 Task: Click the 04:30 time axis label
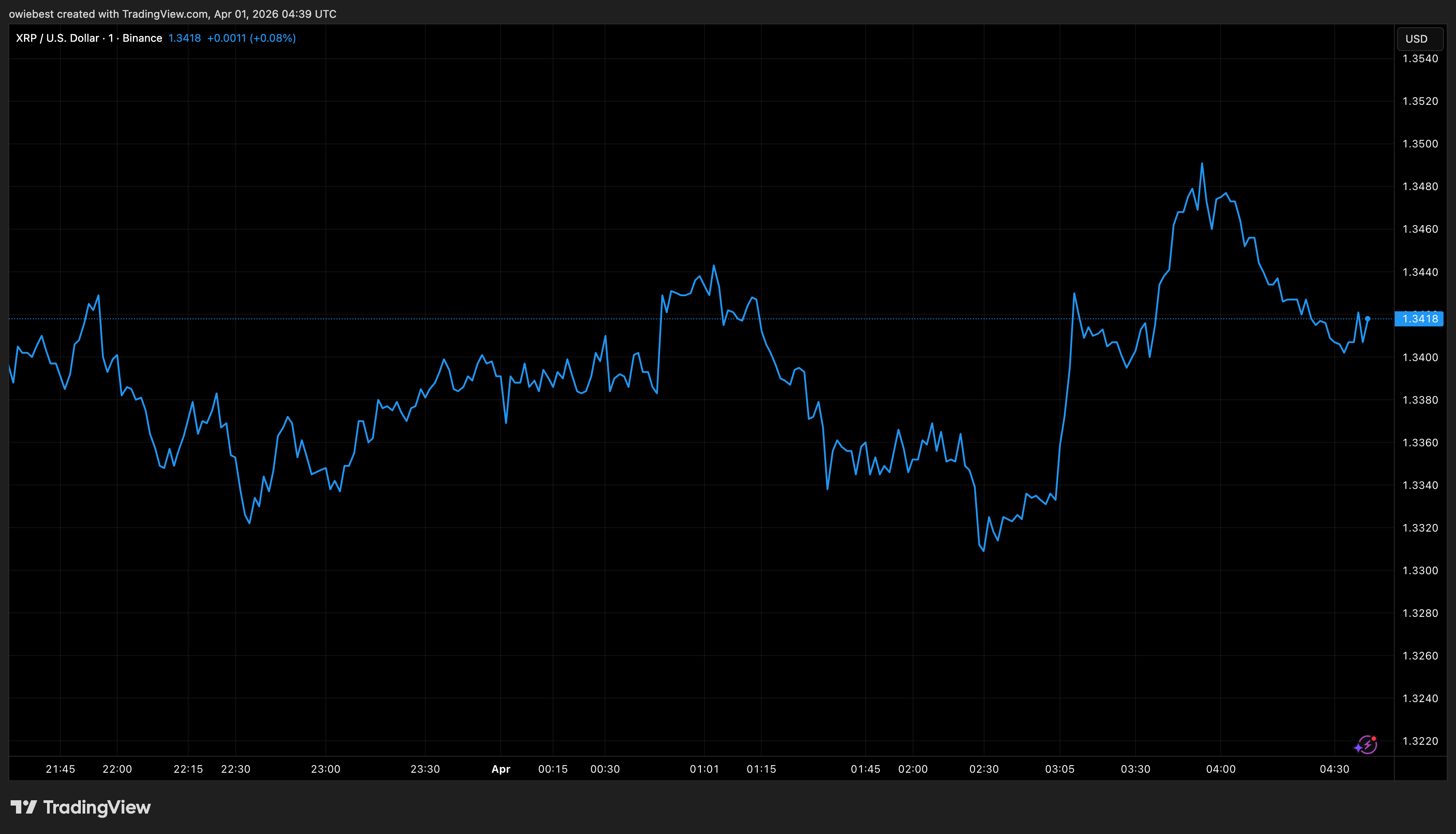[1334, 769]
